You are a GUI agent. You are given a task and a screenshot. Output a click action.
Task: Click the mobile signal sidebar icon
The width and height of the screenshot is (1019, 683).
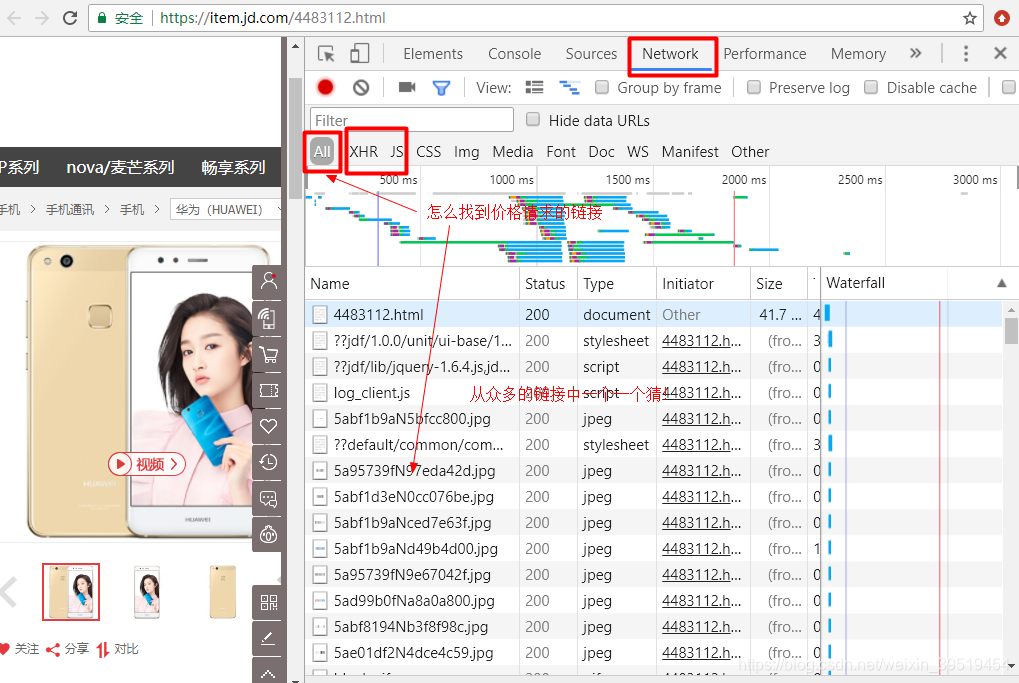point(268,318)
